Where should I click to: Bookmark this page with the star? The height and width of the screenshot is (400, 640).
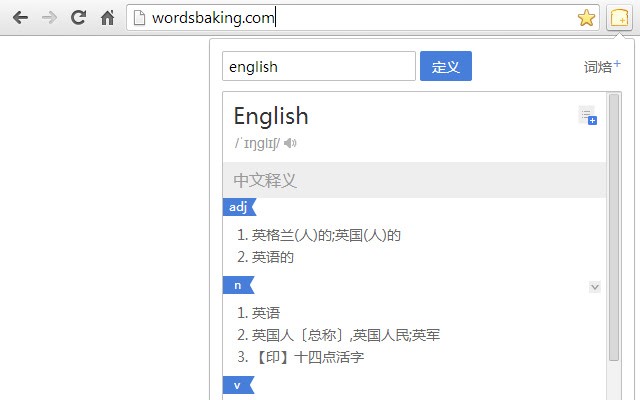coord(586,17)
